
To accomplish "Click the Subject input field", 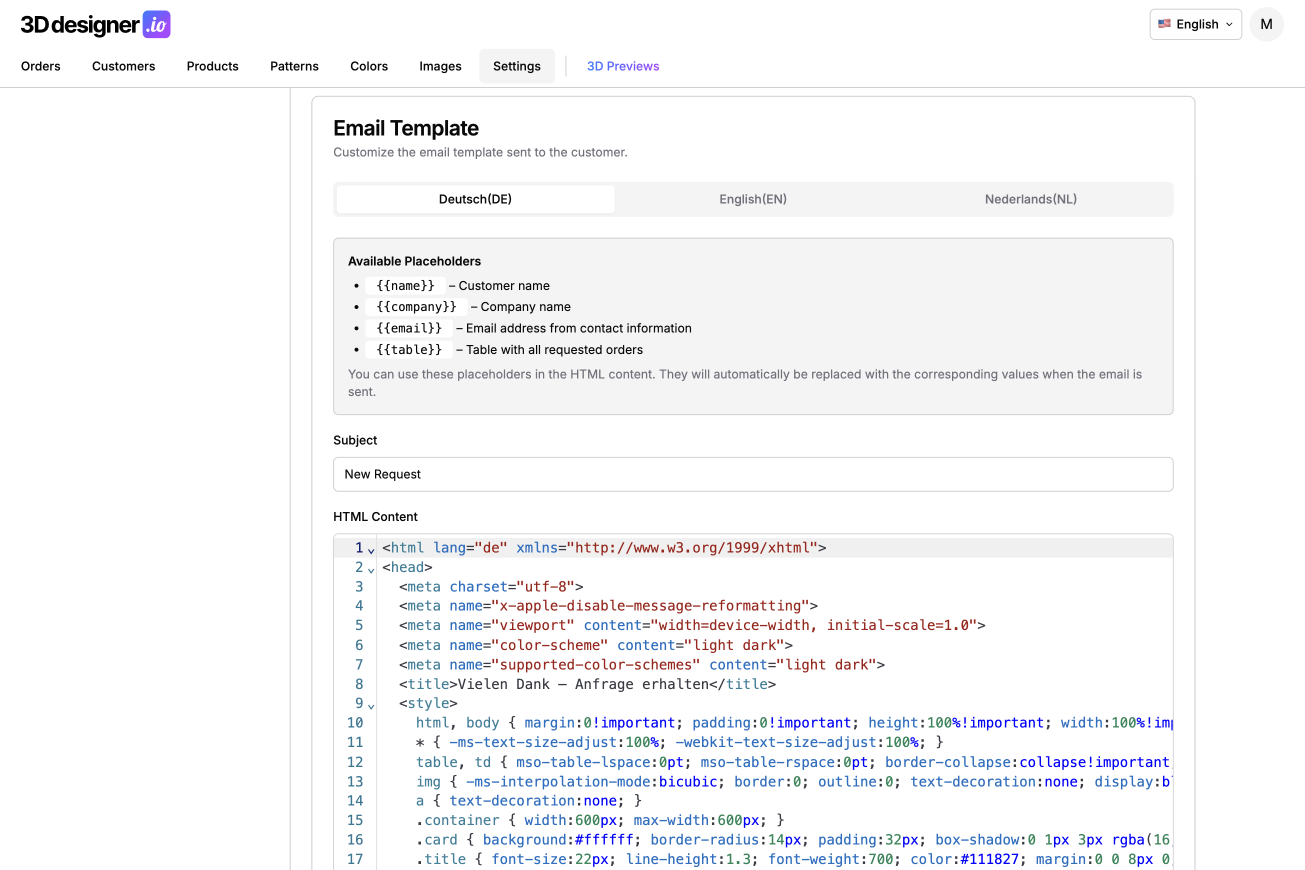I will 752,474.
